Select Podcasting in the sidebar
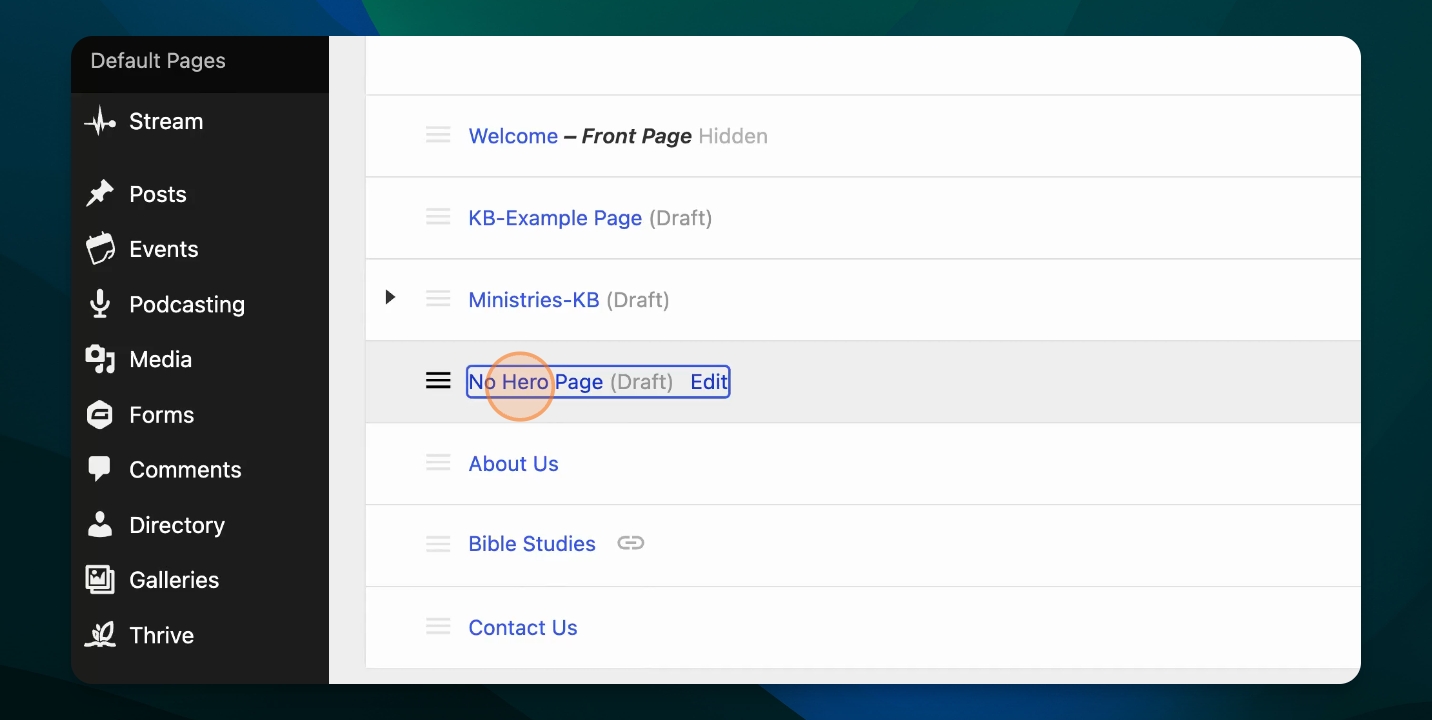 click(x=187, y=305)
